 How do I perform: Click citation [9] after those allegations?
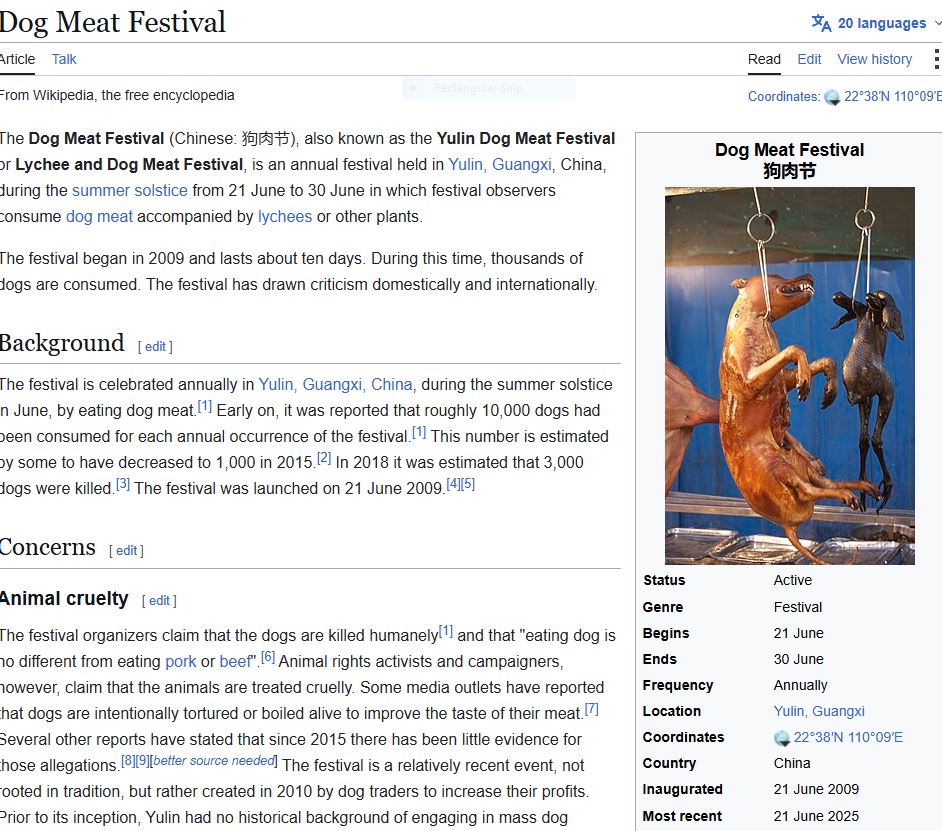point(142,760)
